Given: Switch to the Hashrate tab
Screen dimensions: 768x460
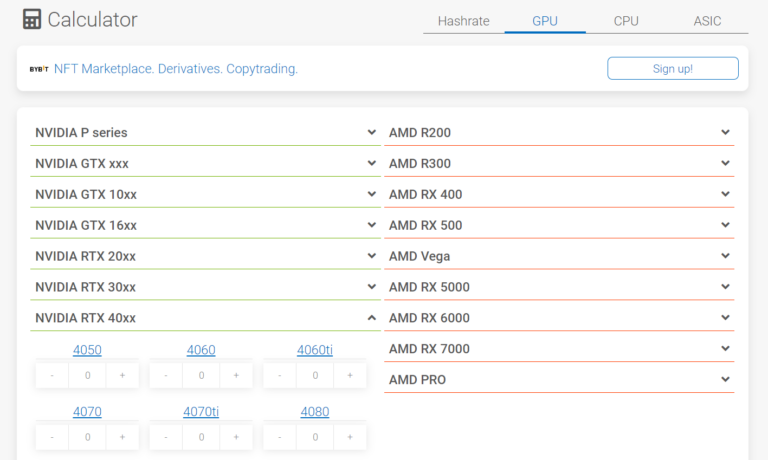Looking at the screenshot, I should click(x=463, y=21).
